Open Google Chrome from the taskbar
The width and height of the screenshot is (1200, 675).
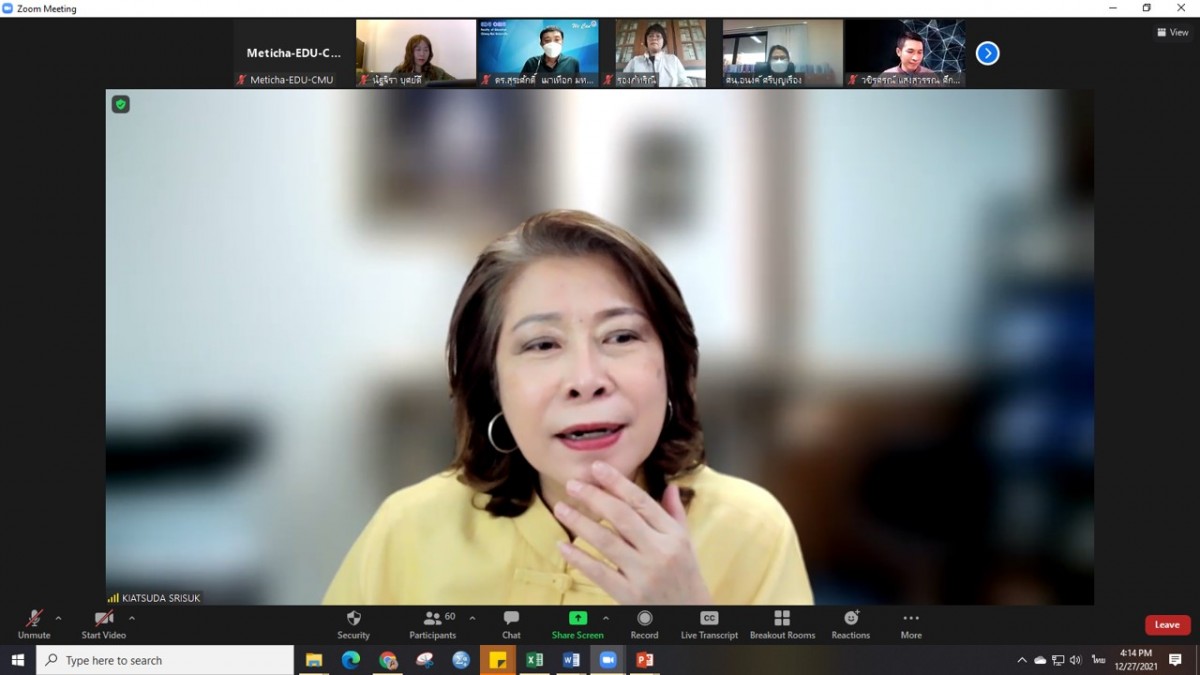pyautogui.click(x=388, y=660)
